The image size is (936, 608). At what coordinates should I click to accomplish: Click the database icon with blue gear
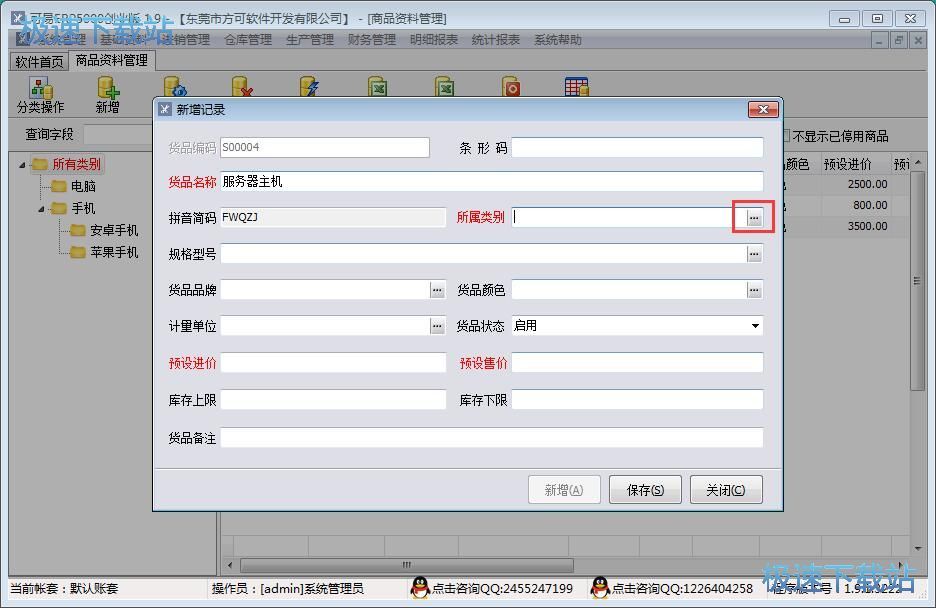coord(176,87)
